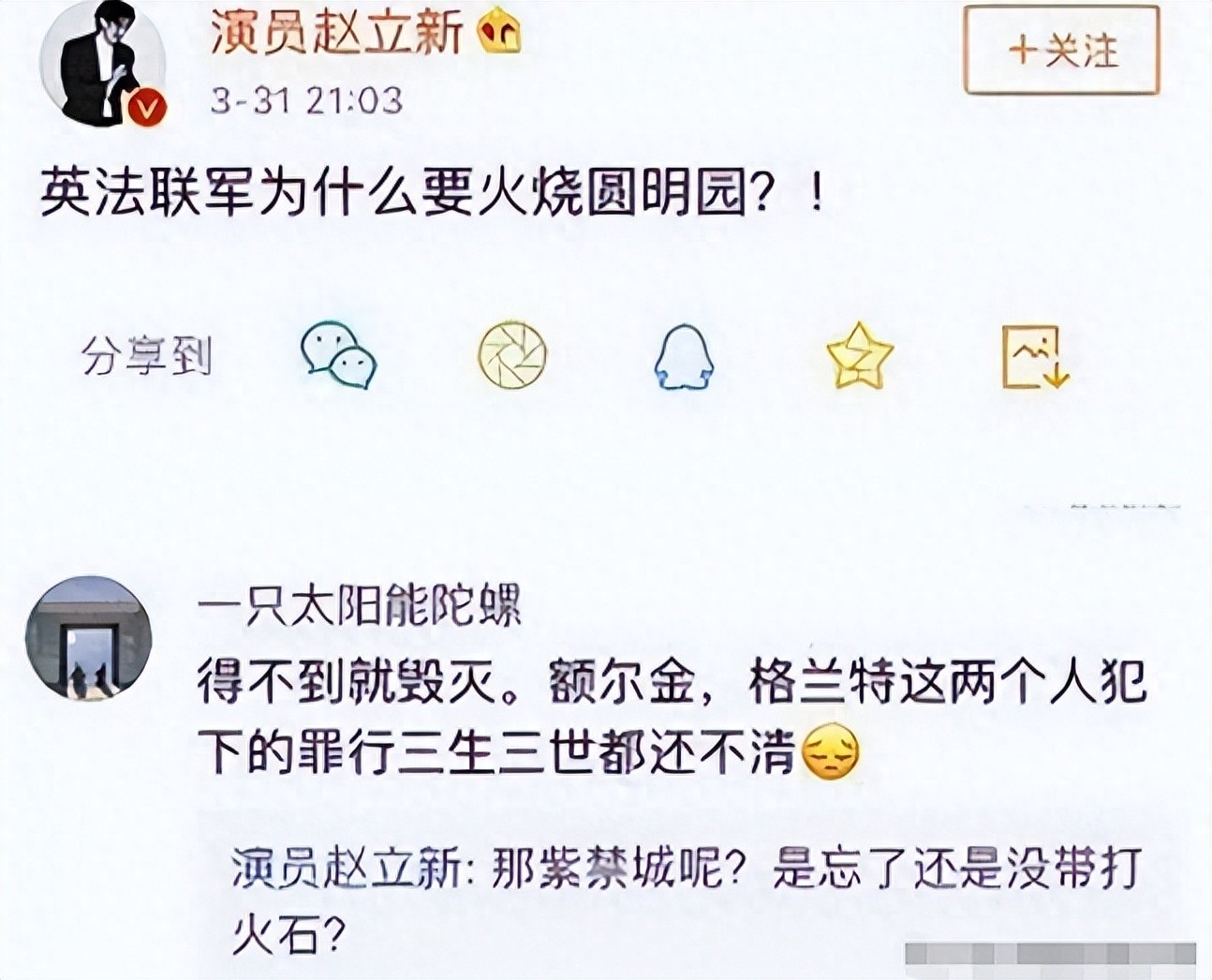This screenshot has width=1212, height=980.
Task: Follow the user with +关注 button
Action: 1062,50
